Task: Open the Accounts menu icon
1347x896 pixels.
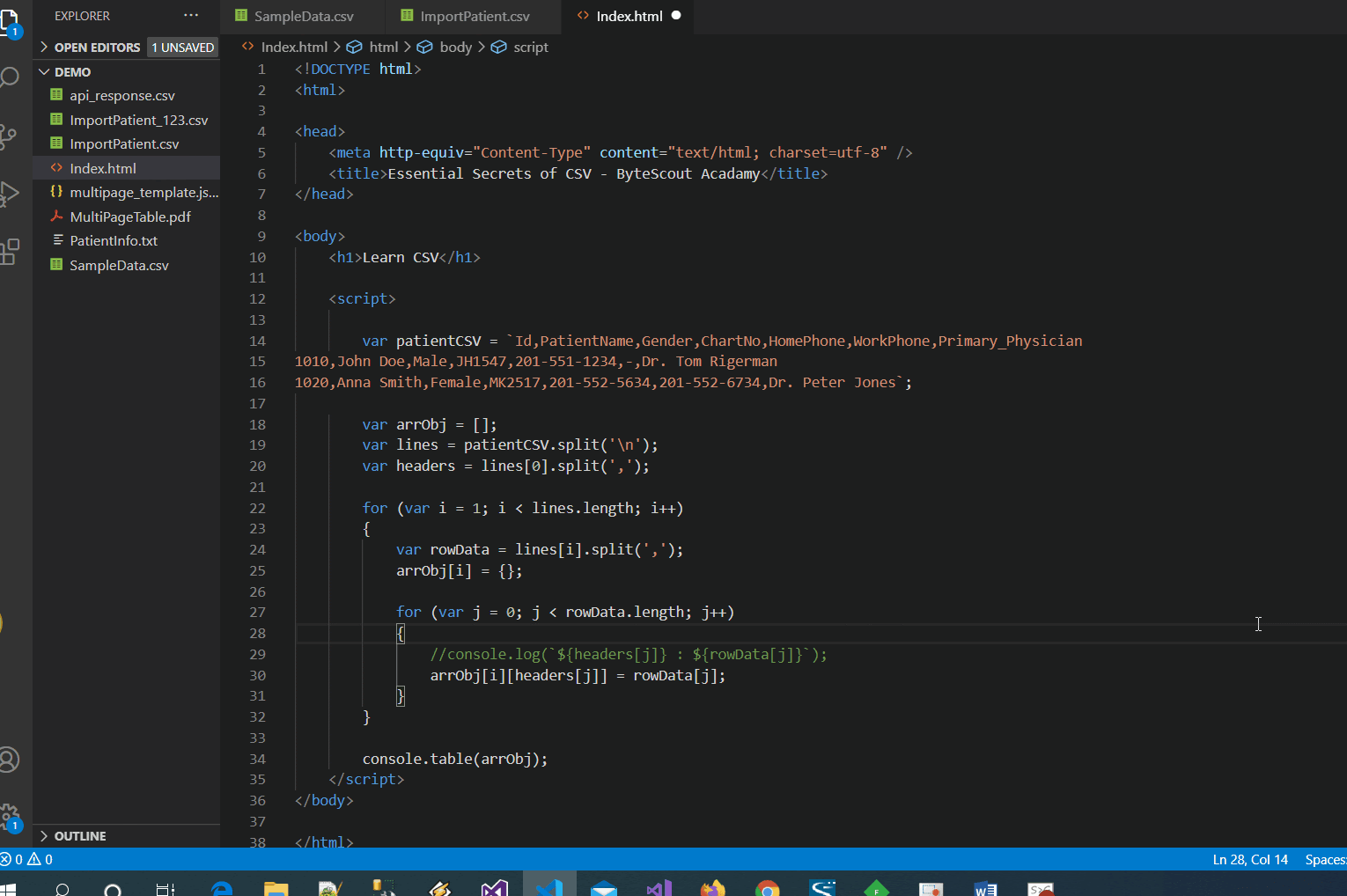Action: click(9, 760)
